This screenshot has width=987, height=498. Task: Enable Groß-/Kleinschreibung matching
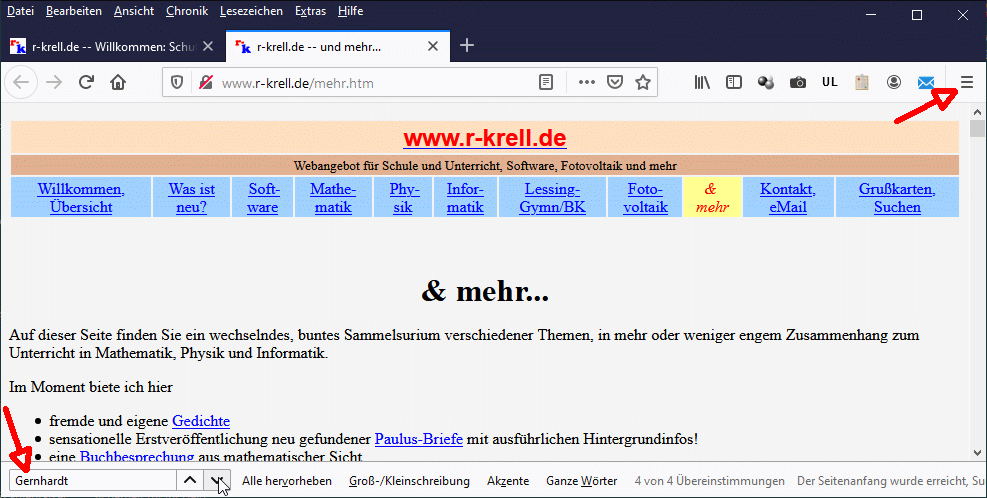click(409, 481)
